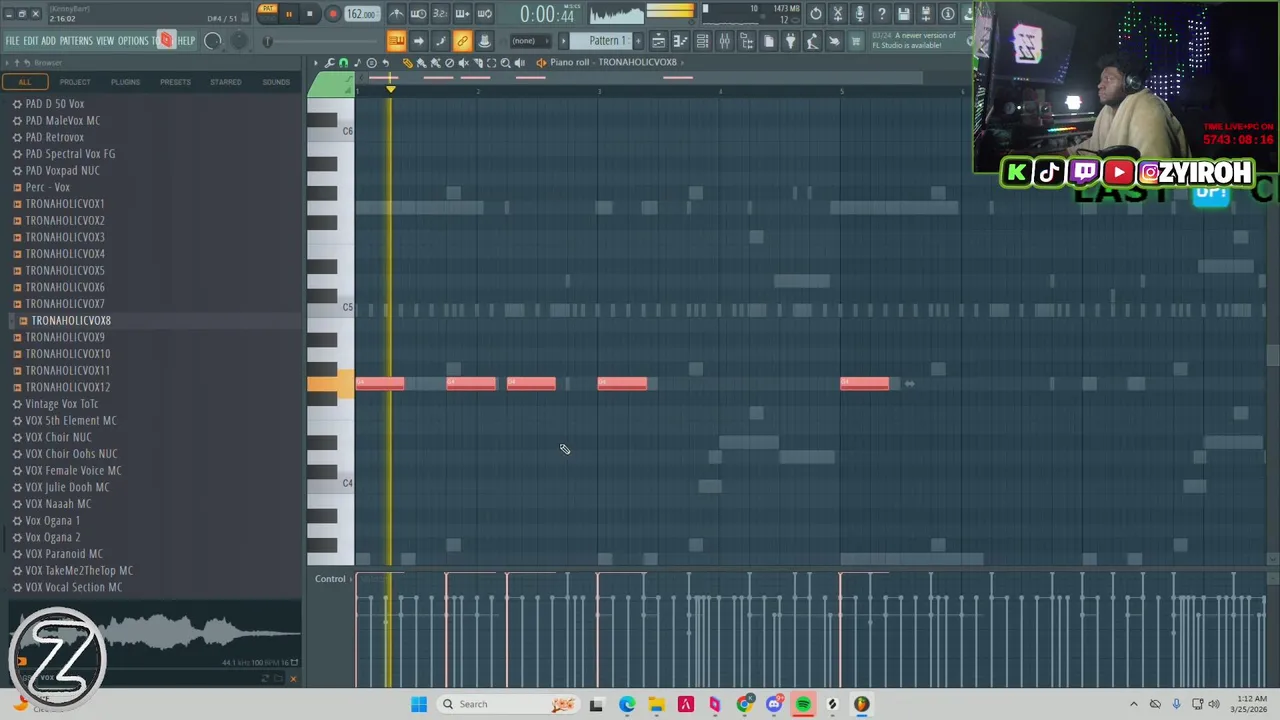The width and height of the screenshot is (1280, 720).
Task: Click the one-click audio recording microphone icon
Action: (x=860, y=14)
